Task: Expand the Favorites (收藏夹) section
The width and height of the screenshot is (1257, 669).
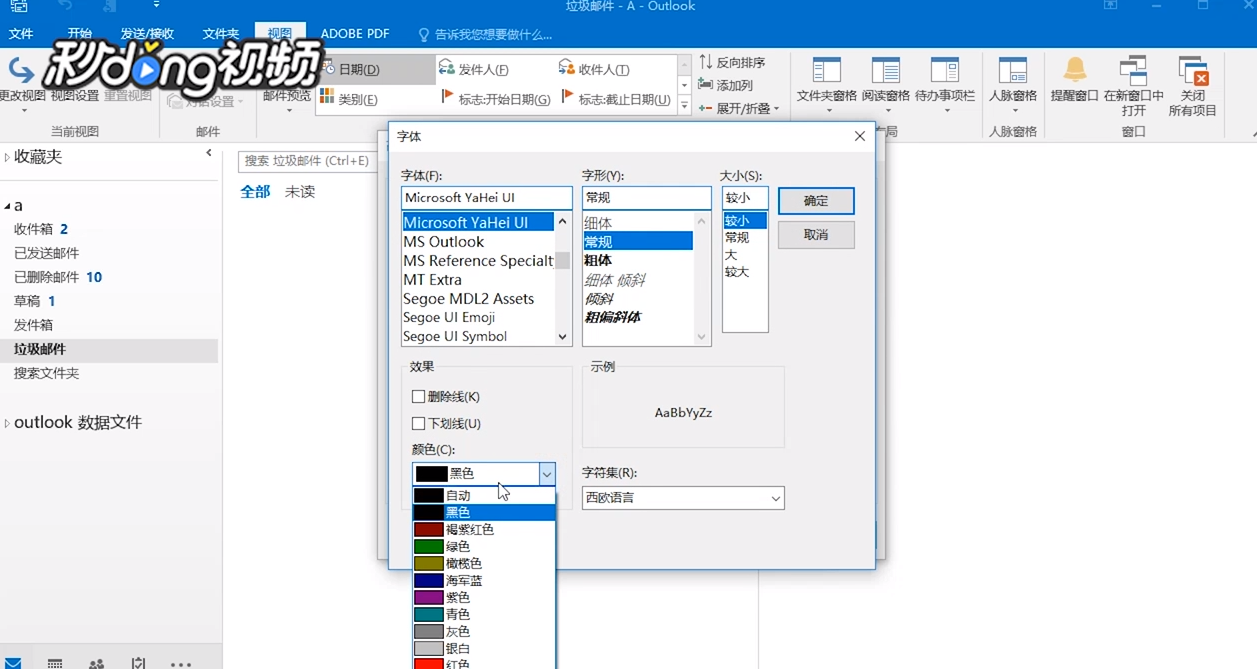Action: pyautogui.click(x=7, y=157)
